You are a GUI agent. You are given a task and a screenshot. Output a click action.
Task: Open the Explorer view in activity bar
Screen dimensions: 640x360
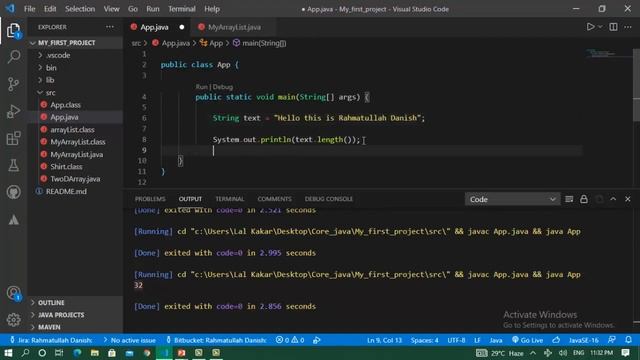pos(13,30)
